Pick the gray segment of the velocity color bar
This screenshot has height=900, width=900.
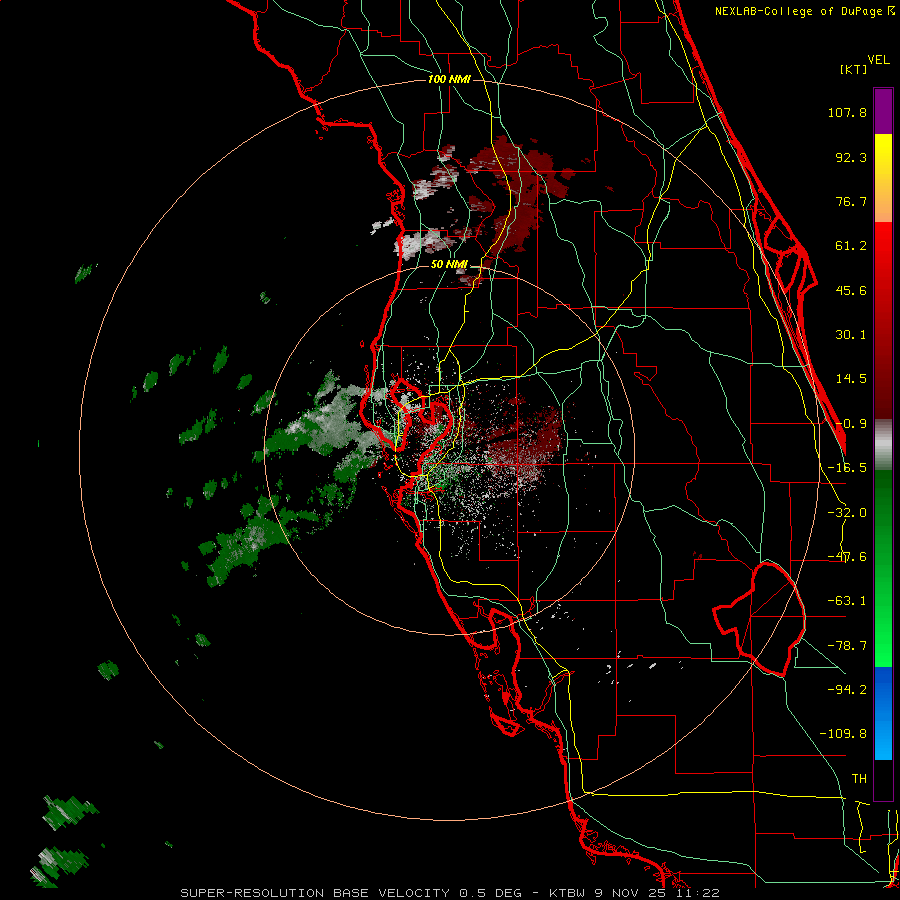pos(883,445)
